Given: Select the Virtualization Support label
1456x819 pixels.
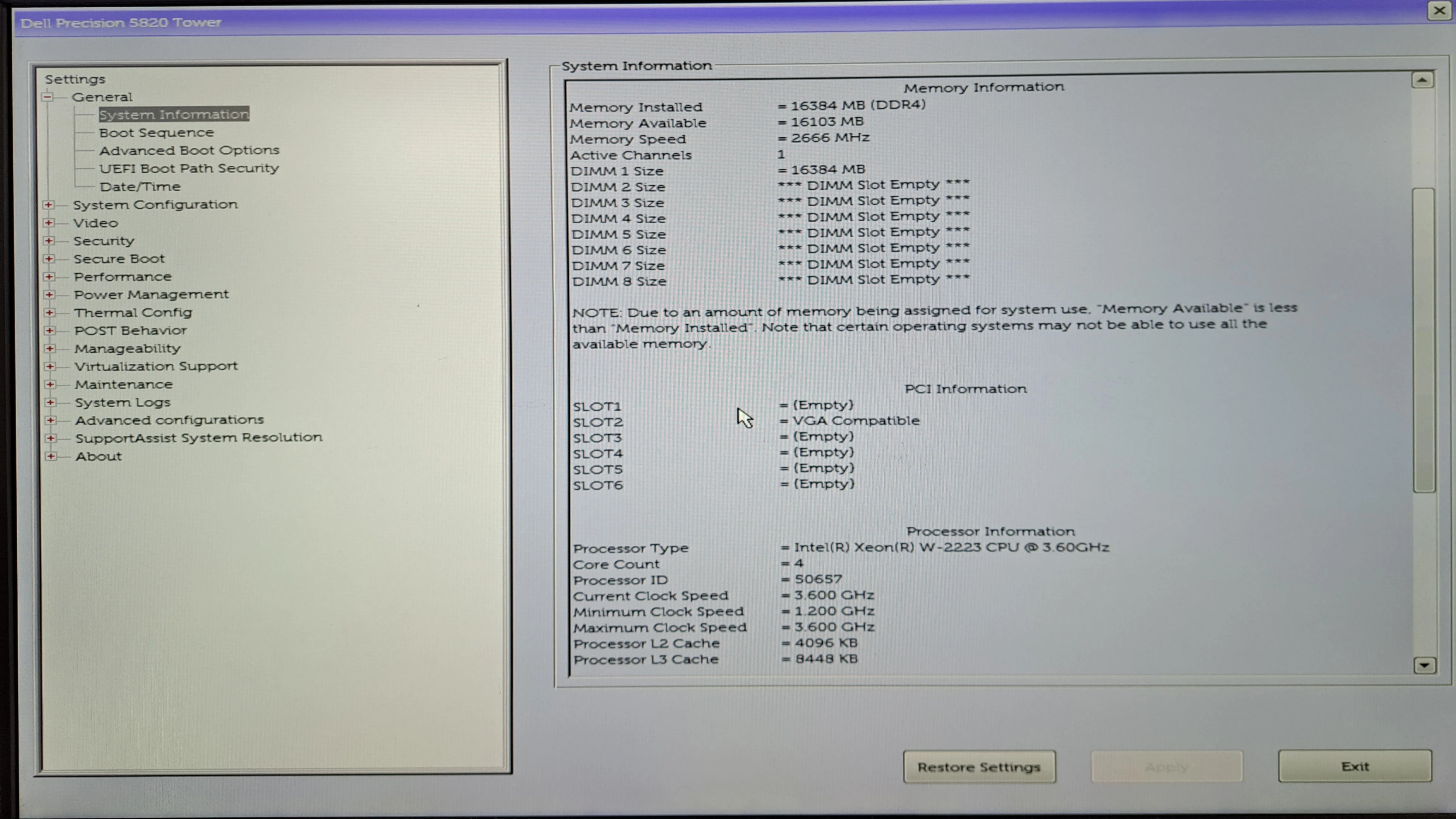Looking at the screenshot, I should pos(157,366).
